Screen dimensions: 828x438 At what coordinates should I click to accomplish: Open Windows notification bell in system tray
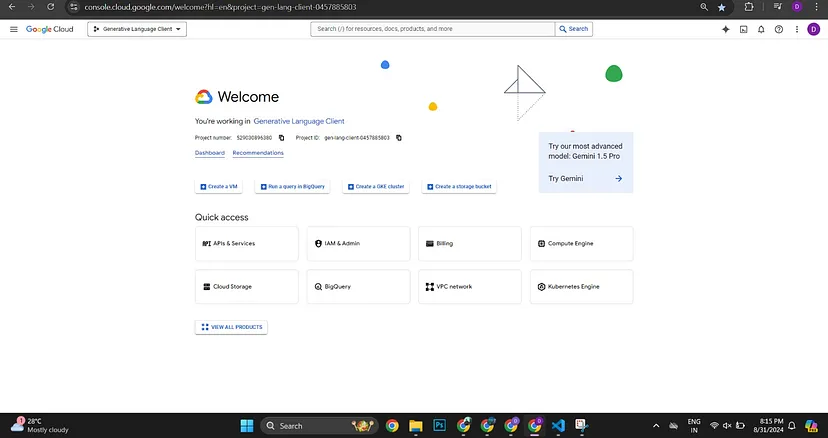(792, 426)
